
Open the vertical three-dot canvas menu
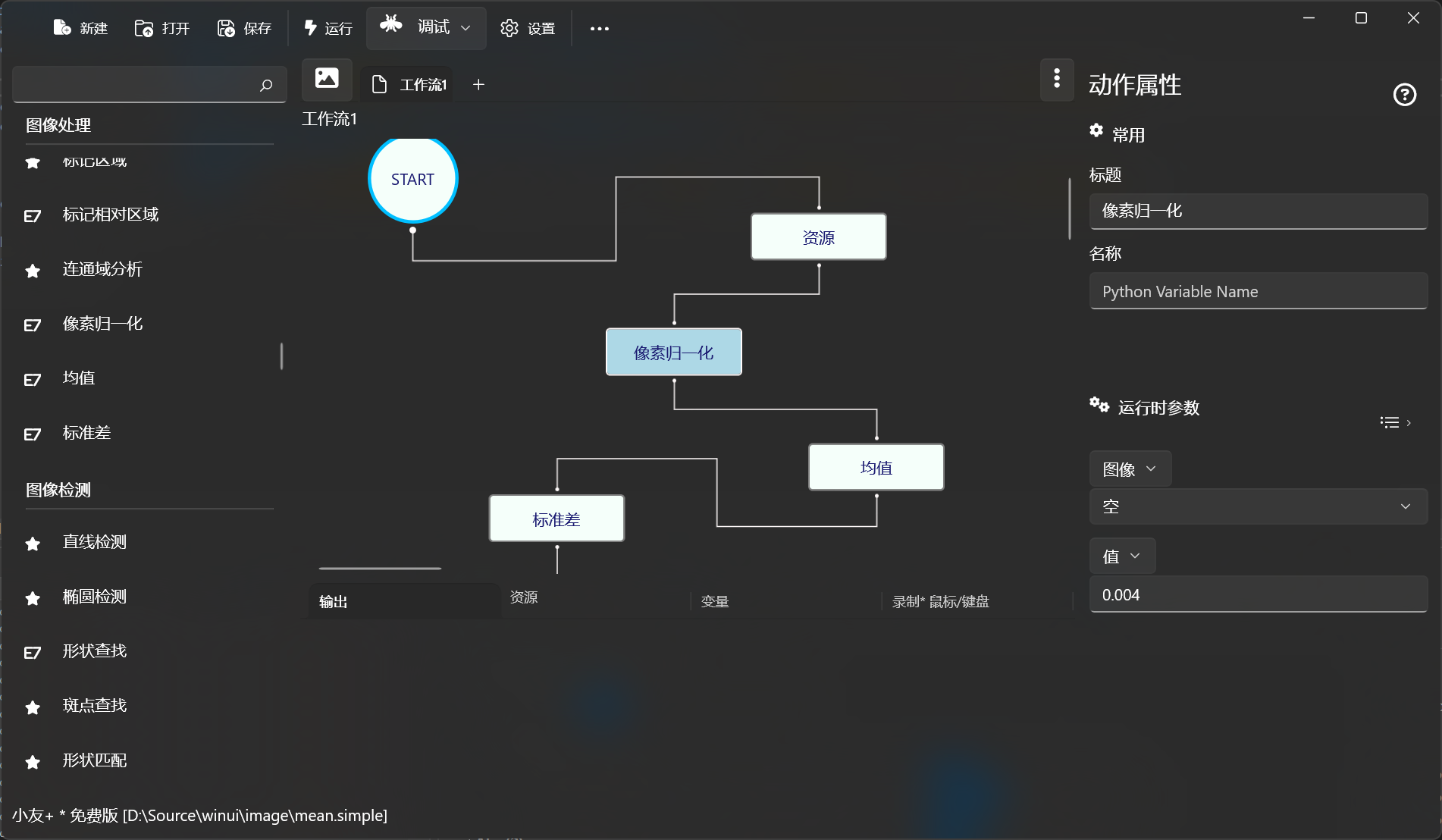[1057, 79]
